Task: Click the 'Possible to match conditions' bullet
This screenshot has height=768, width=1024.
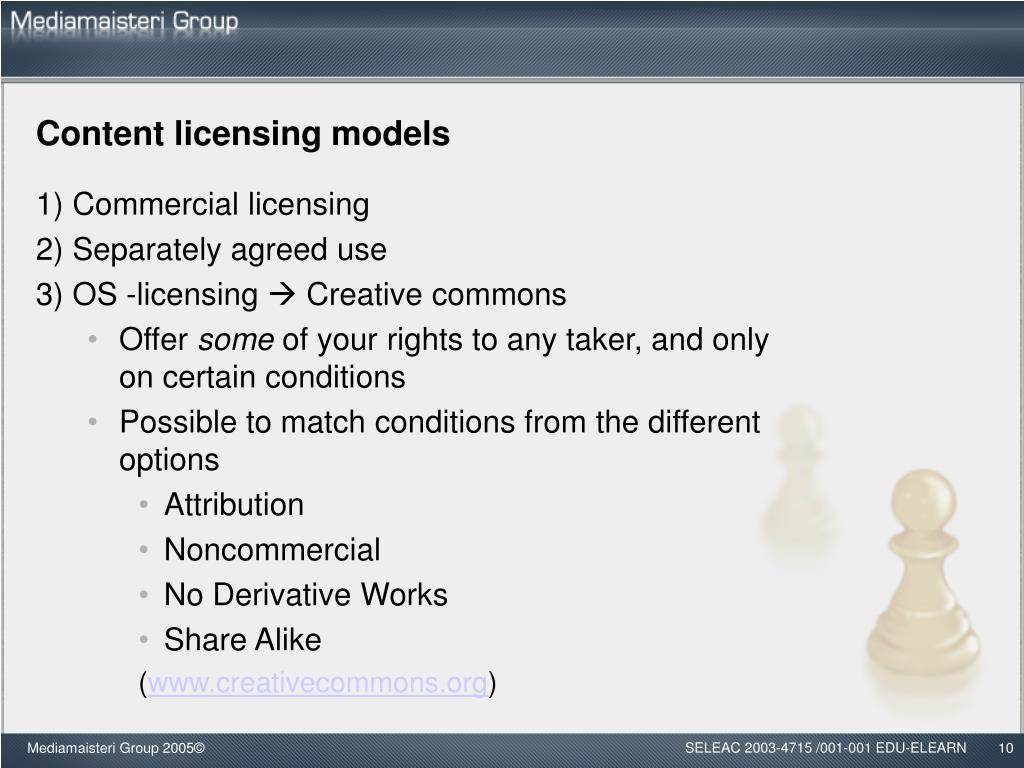Action: [x=440, y=441]
